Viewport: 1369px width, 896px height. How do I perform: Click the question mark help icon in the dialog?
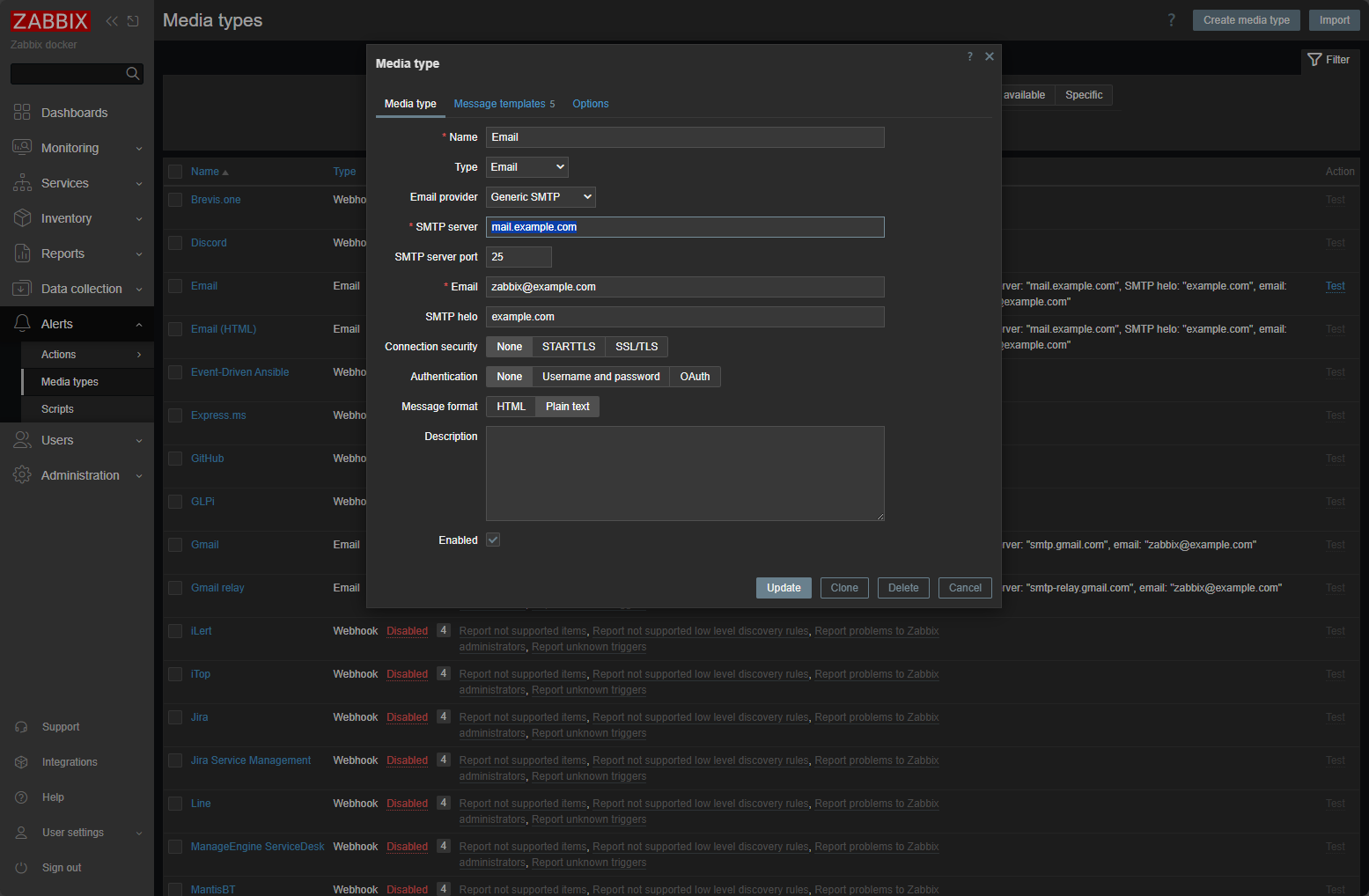coord(969,56)
